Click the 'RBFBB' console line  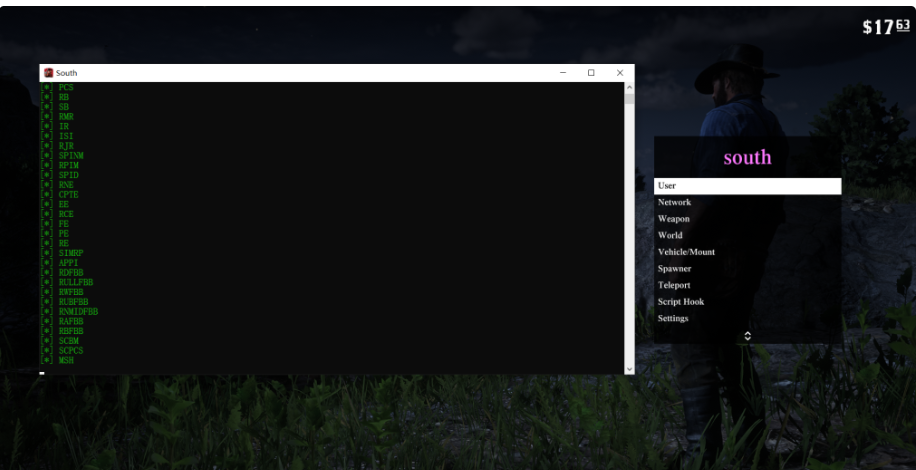click(x=62, y=331)
